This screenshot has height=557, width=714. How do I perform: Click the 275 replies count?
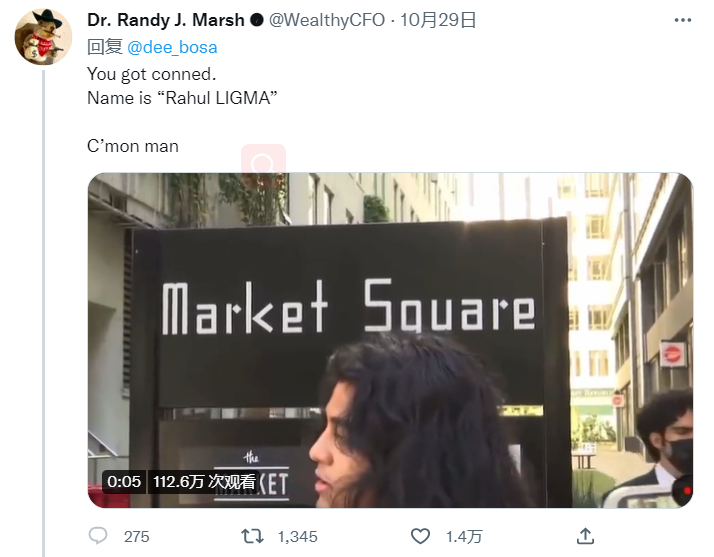(137, 537)
